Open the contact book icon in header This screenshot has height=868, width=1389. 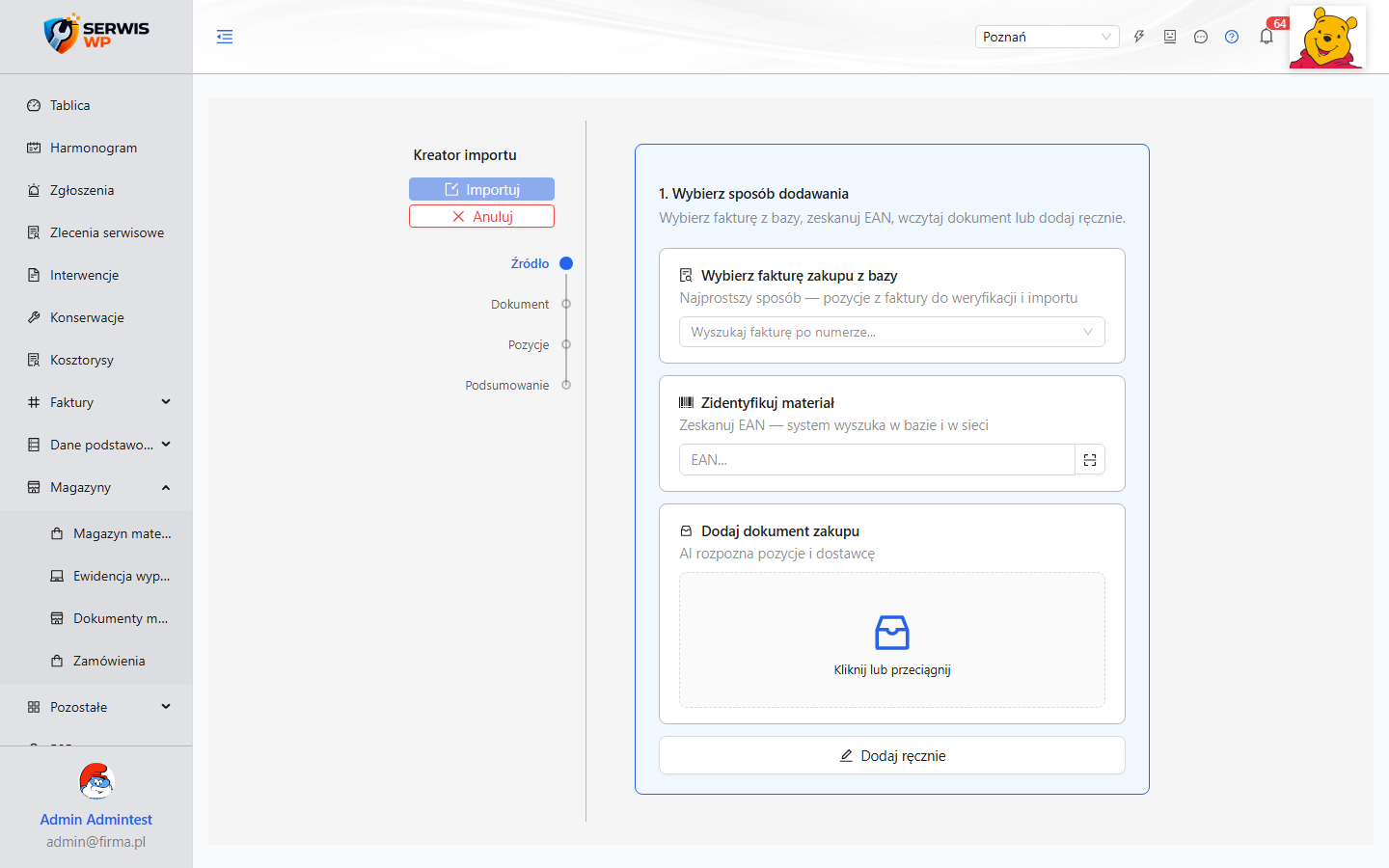1170,37
